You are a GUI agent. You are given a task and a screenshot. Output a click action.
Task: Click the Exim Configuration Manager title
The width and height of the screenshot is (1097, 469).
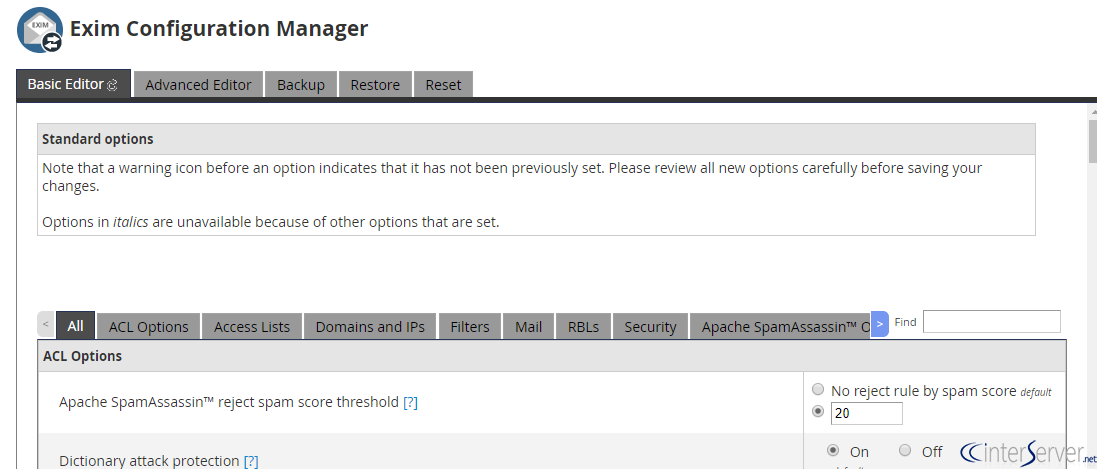coord(219,29)
